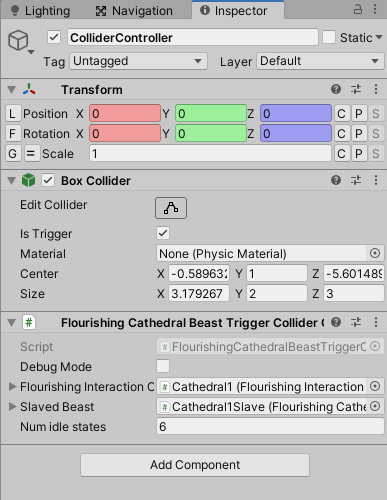Copy Scale with the C button
This screenshot has height=500, width=387.
(x=342, y=154)
